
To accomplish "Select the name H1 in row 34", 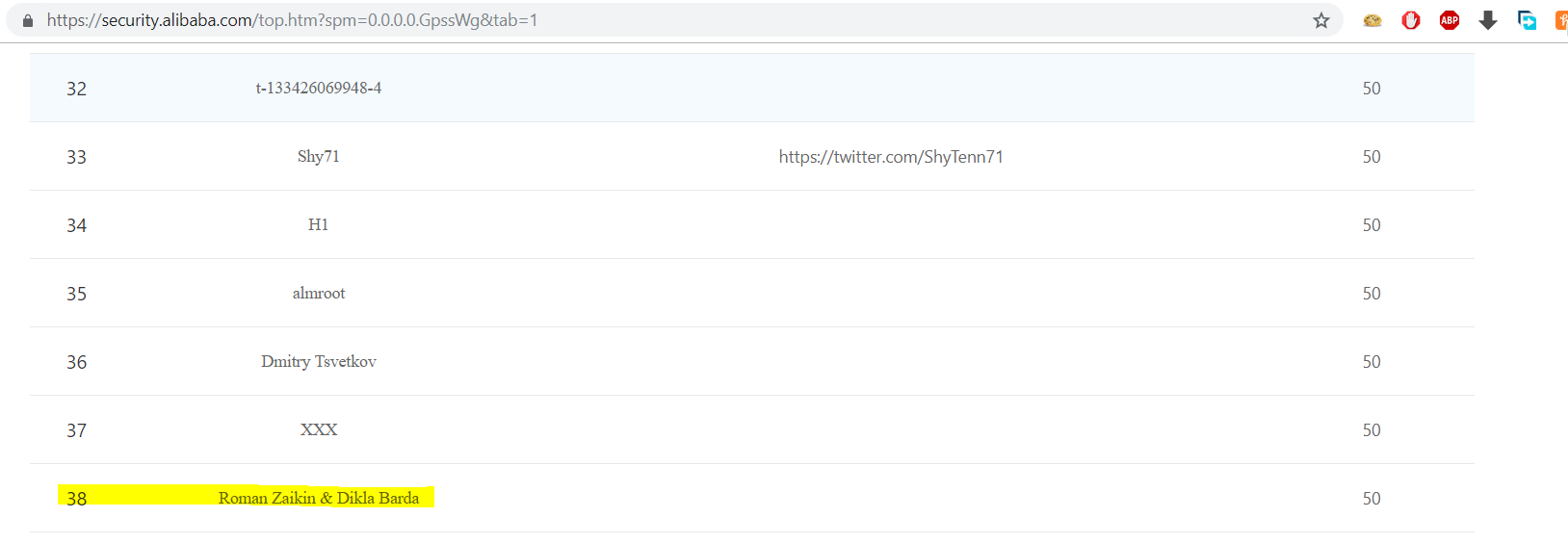I will (x=319, y=225).
